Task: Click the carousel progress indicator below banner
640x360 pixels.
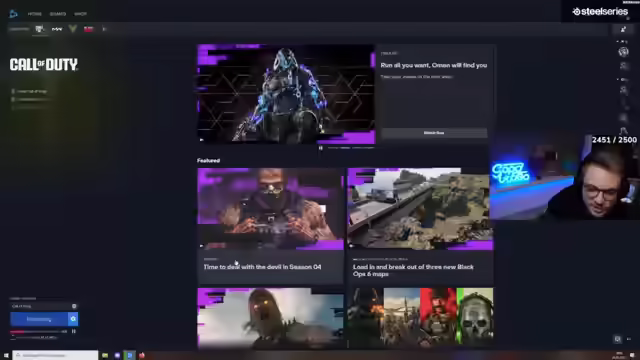Action: (351, 148)
